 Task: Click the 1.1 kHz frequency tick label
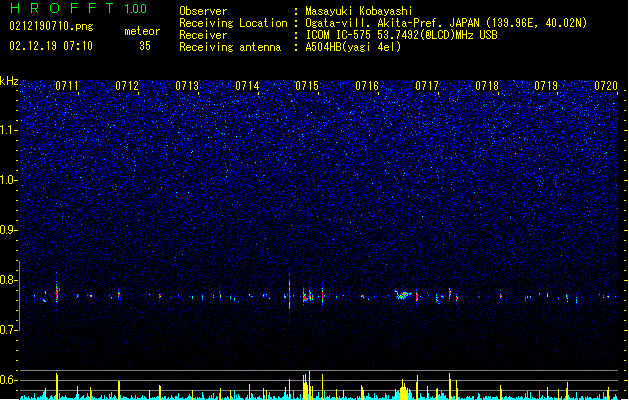coord(8,130)
